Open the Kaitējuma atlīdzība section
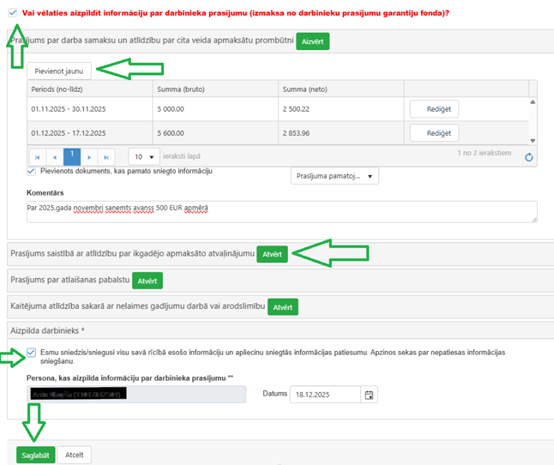Viewport: 554px width, 465px height. tap(283, 307)
